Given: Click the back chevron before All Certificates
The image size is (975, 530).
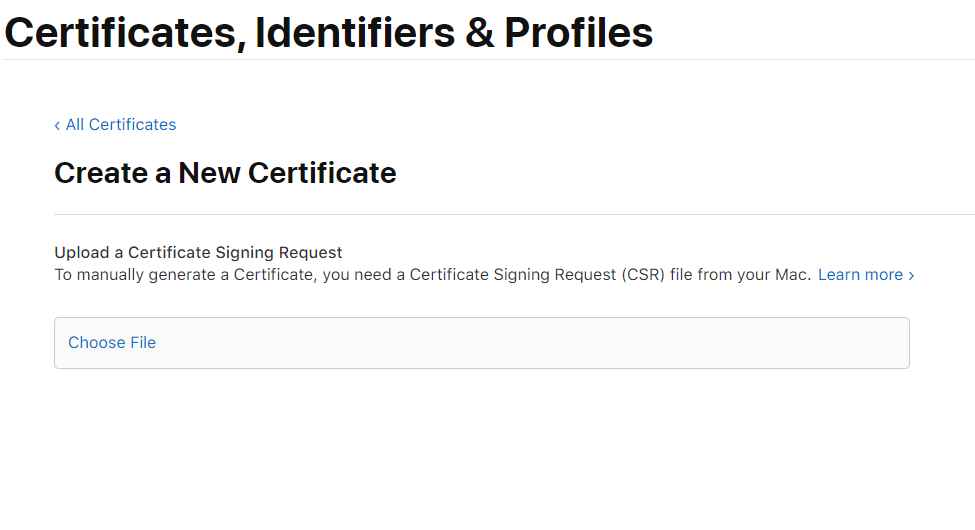Looking at the screenshot, I should click(x=57, y=125).
